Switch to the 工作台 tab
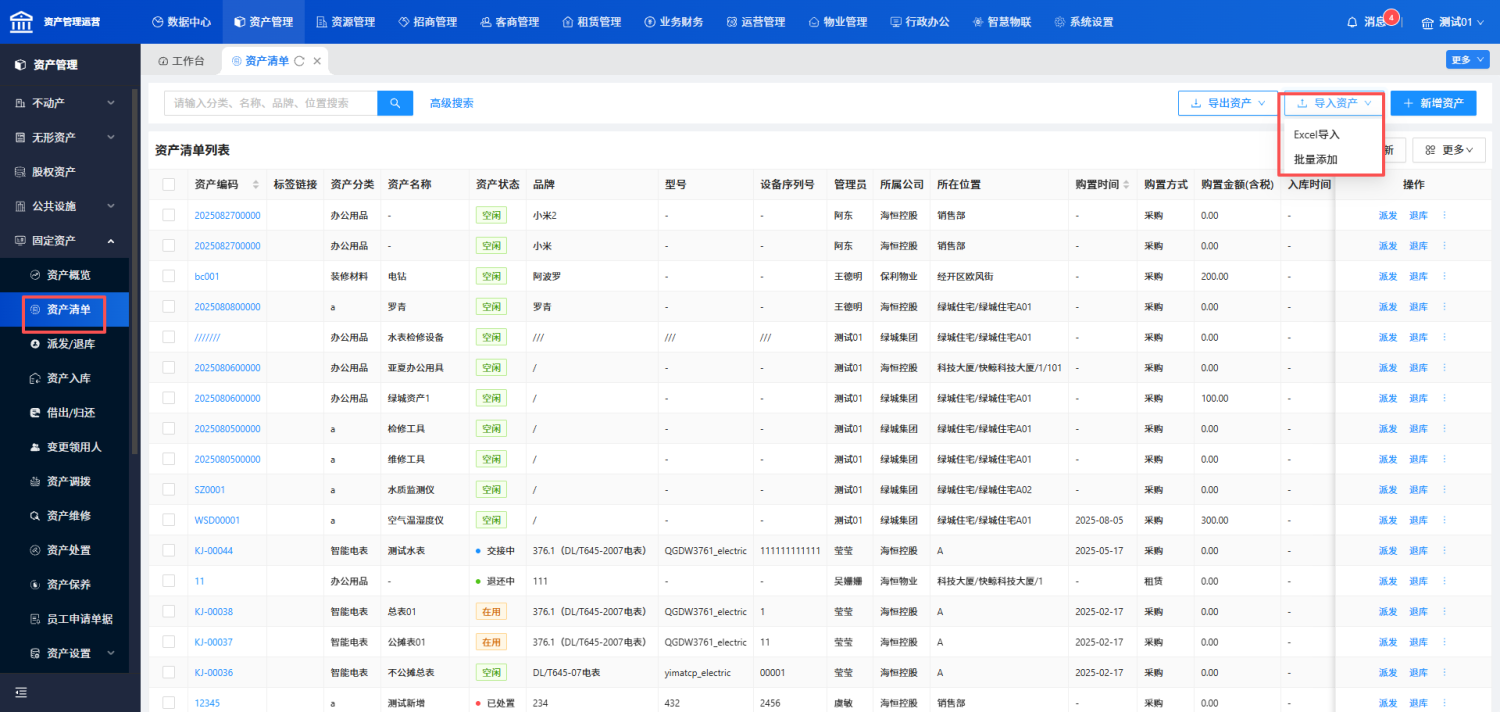Viewport: 1500px width, 712px height. 181,61
